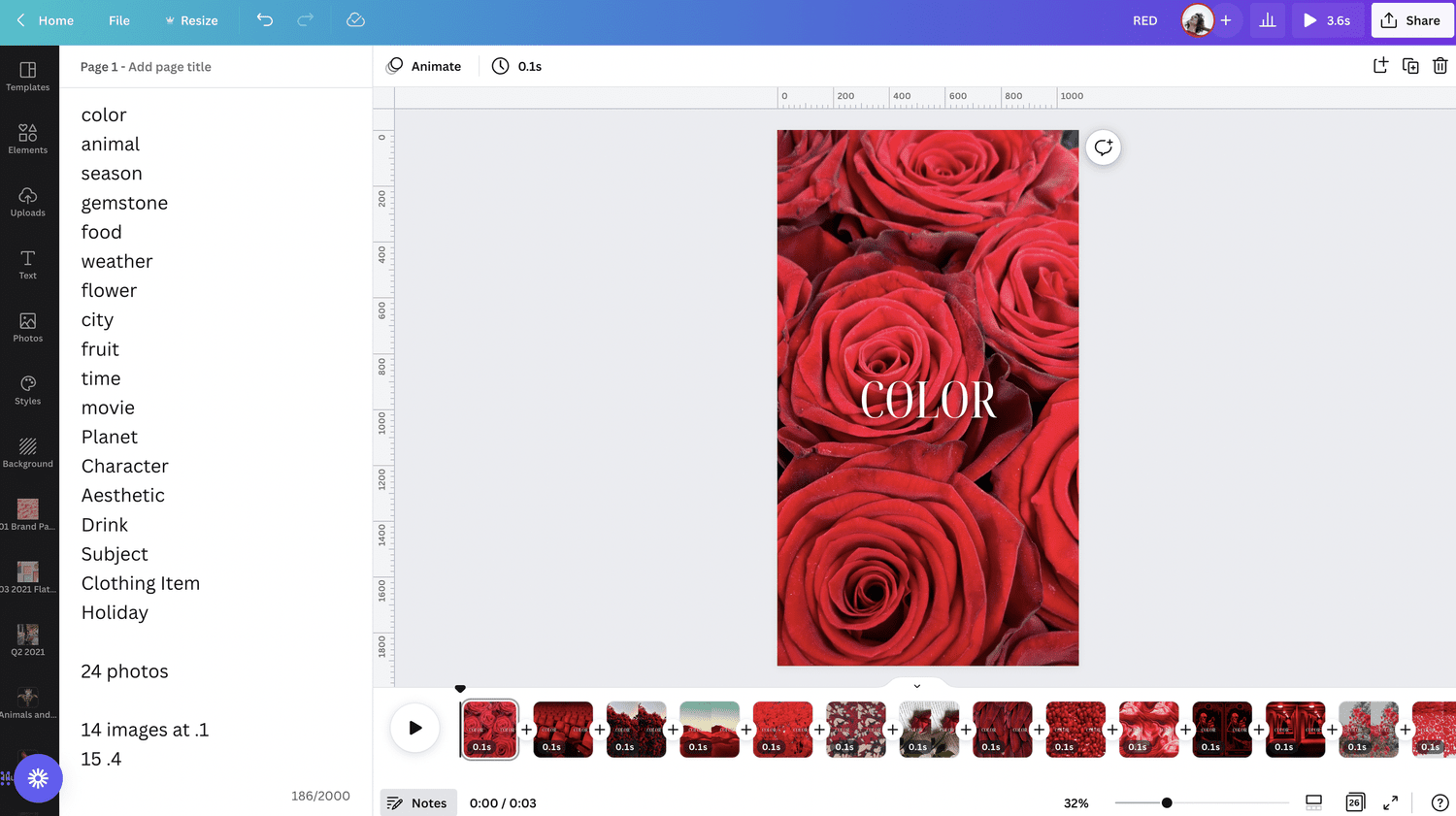Open the Uploads panel
This screenshot has width=1456, height=816.
(x=28, y=202)
